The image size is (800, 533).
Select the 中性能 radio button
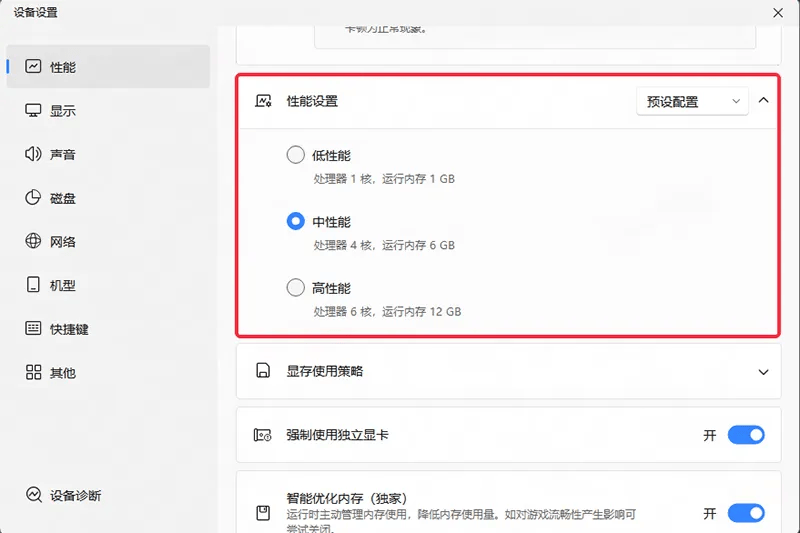[295, 222]
